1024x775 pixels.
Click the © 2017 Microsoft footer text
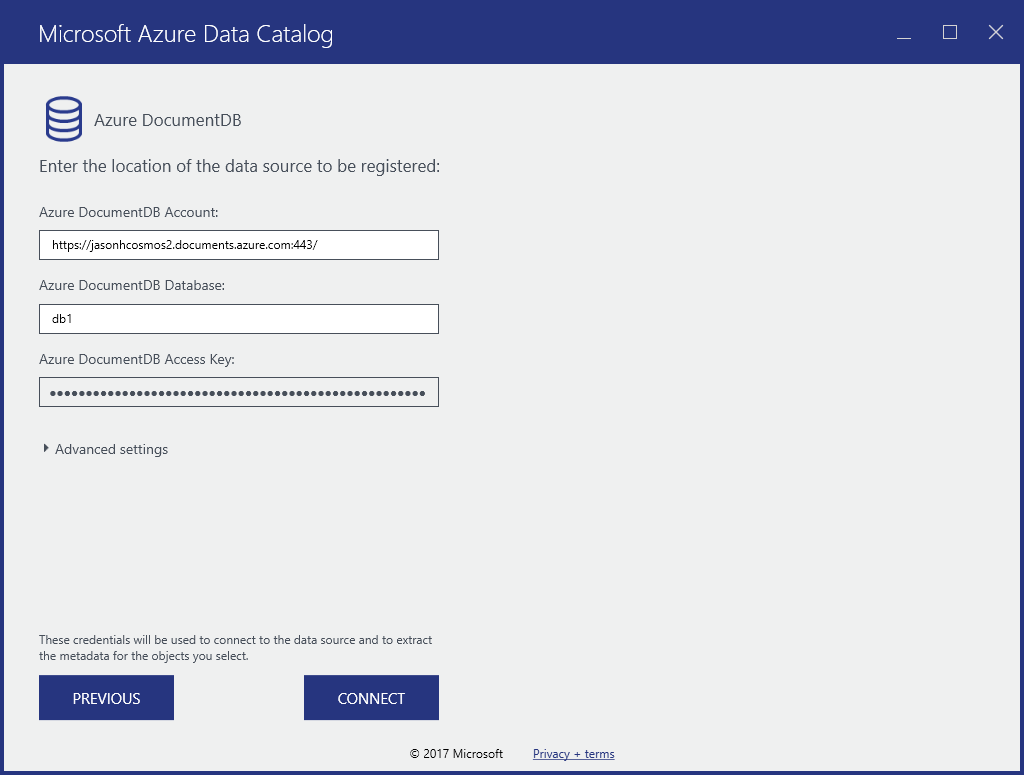[x=456, y=753]
